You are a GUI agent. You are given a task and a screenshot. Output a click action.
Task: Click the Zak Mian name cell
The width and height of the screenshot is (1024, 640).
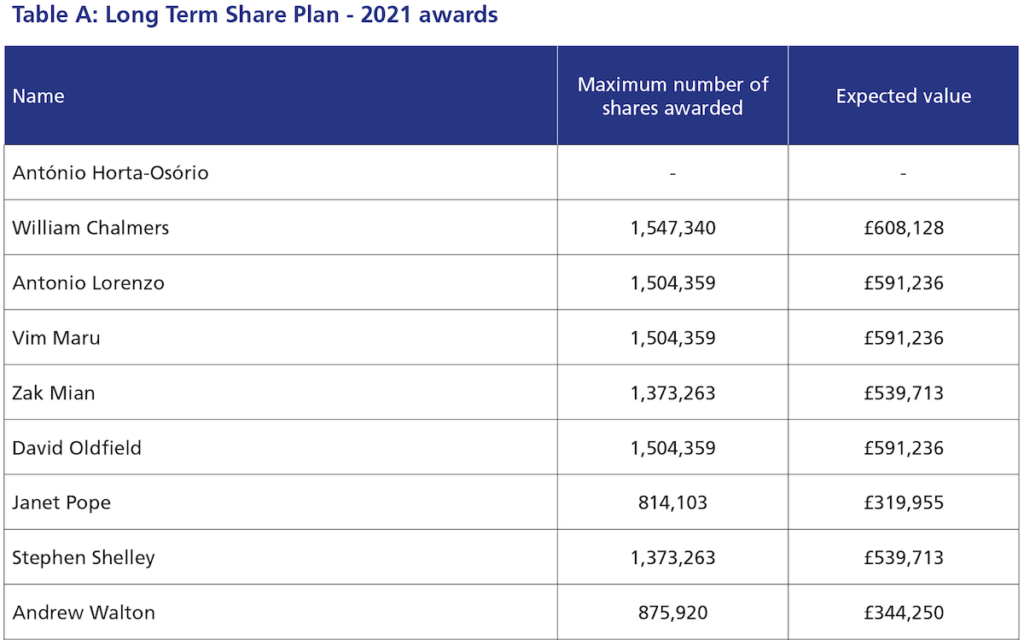54,393
